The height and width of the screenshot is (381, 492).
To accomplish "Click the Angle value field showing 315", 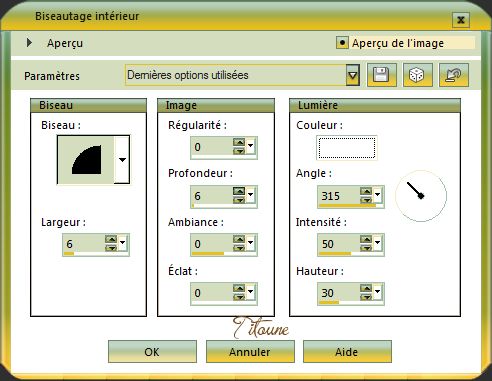I will pyautogui.click(x=339, y=196).
